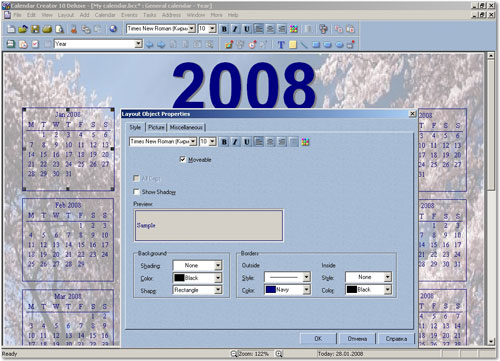The width and height of the screenshot is (500, 361).
Task: Open font name dropdown in main toolbar
Action: 192,29
